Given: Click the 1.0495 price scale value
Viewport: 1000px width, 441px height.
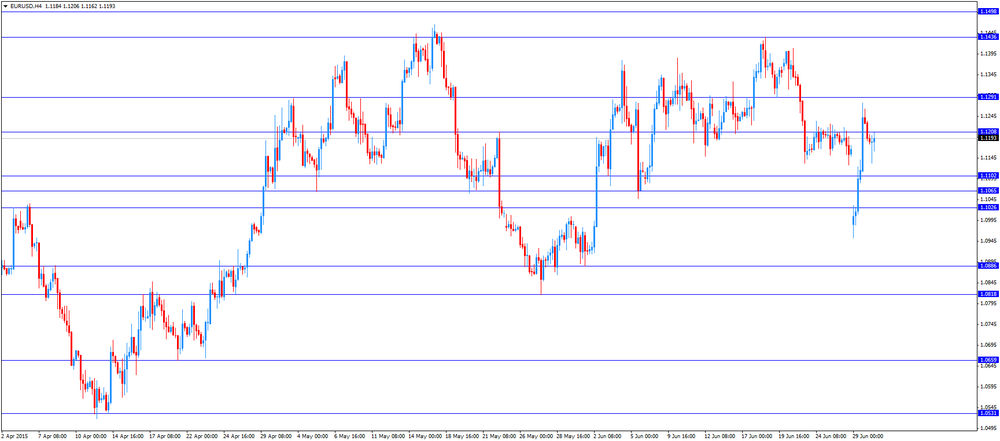Looking at the screenshot, I should point(989,428).
